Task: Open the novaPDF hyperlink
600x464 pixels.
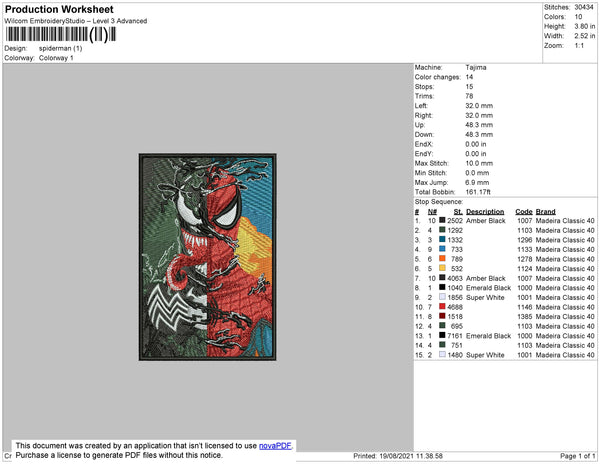Action: (275, 446)
